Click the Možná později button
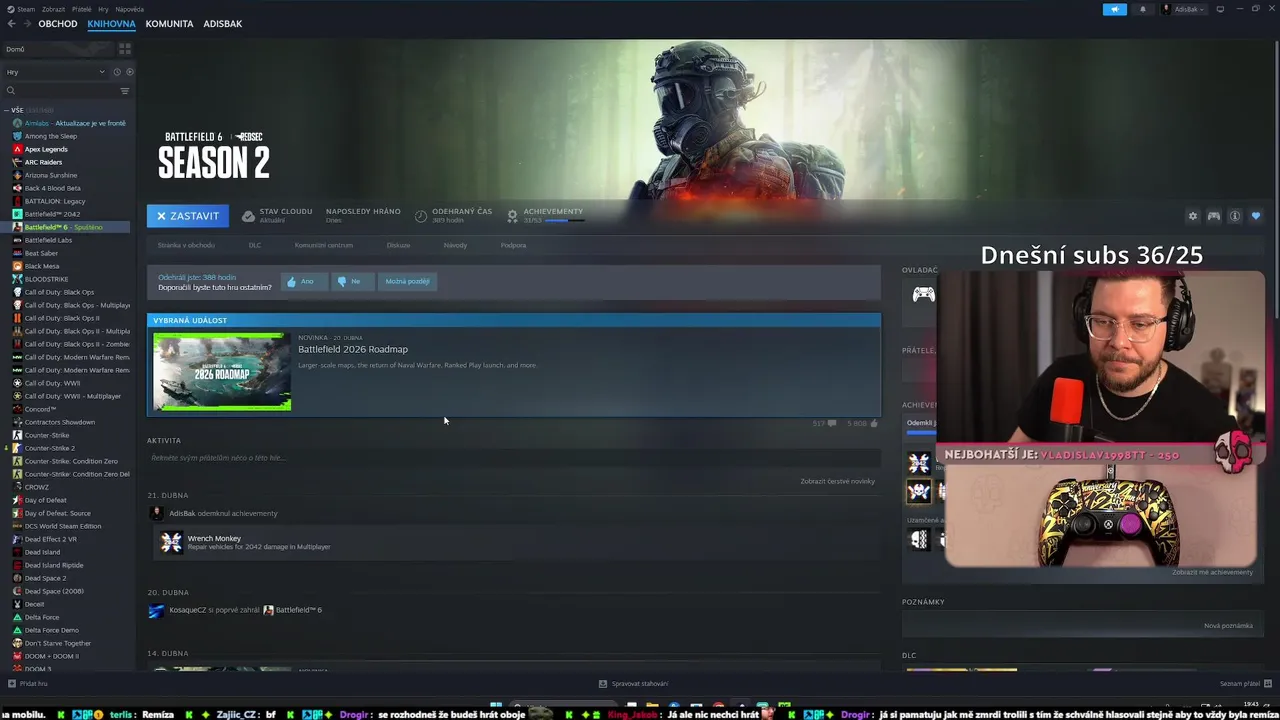The image size is (1280, 720). (407, 281)
